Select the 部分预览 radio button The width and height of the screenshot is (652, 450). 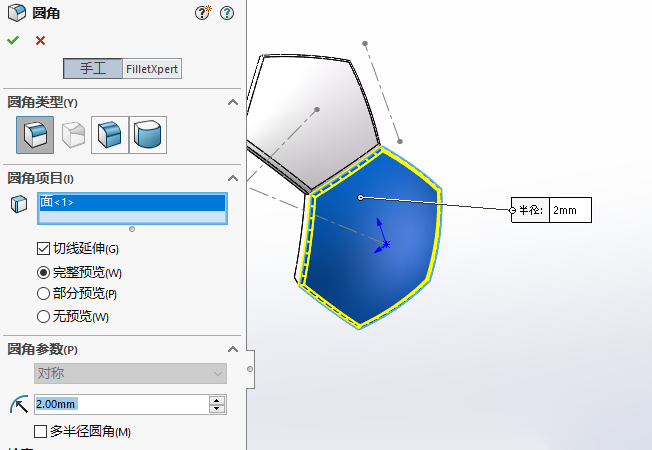(43, 294)
